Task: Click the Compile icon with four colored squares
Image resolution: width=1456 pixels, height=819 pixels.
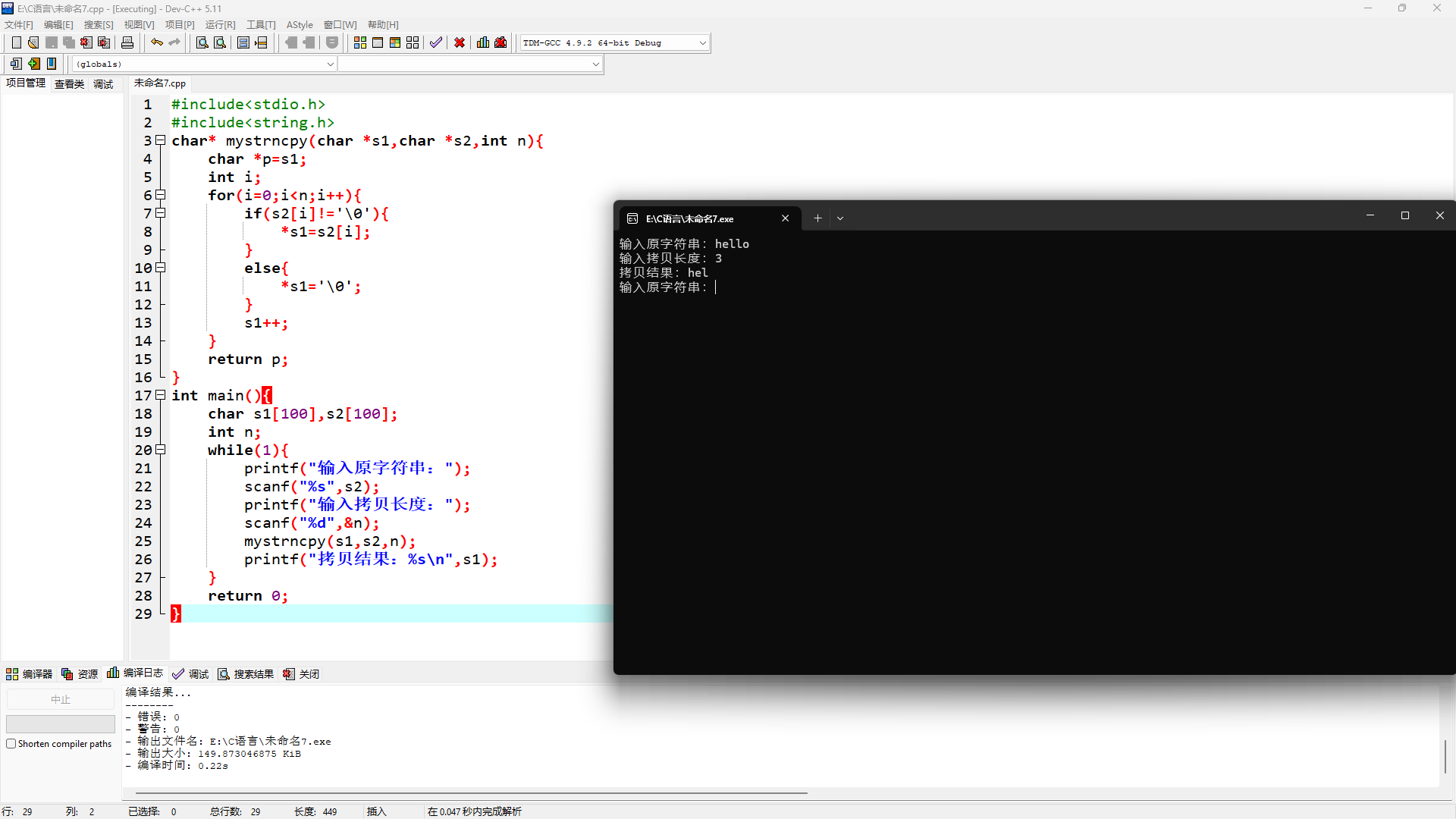Action: [x=360, y=42]
